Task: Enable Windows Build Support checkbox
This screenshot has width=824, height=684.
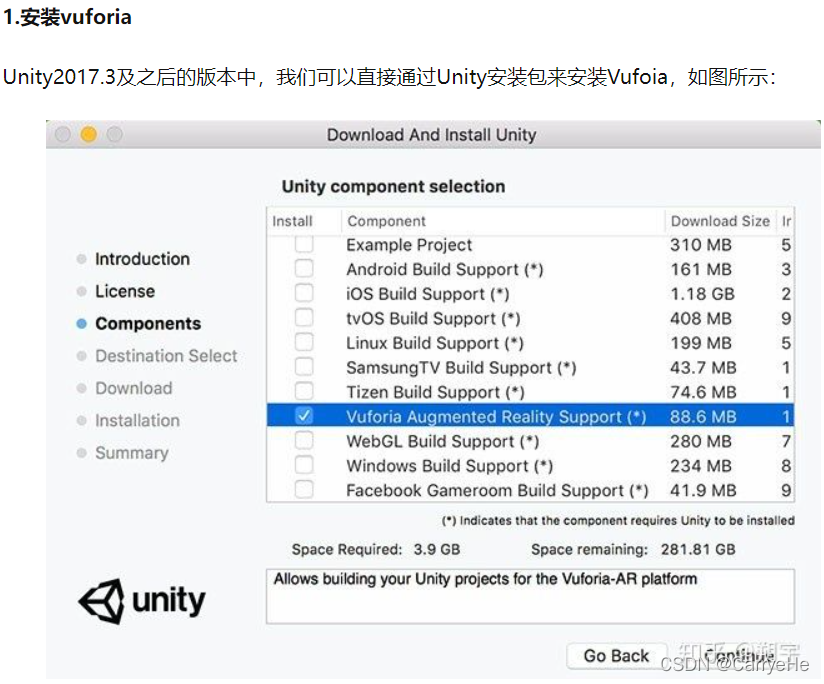Action: [304, 465]
